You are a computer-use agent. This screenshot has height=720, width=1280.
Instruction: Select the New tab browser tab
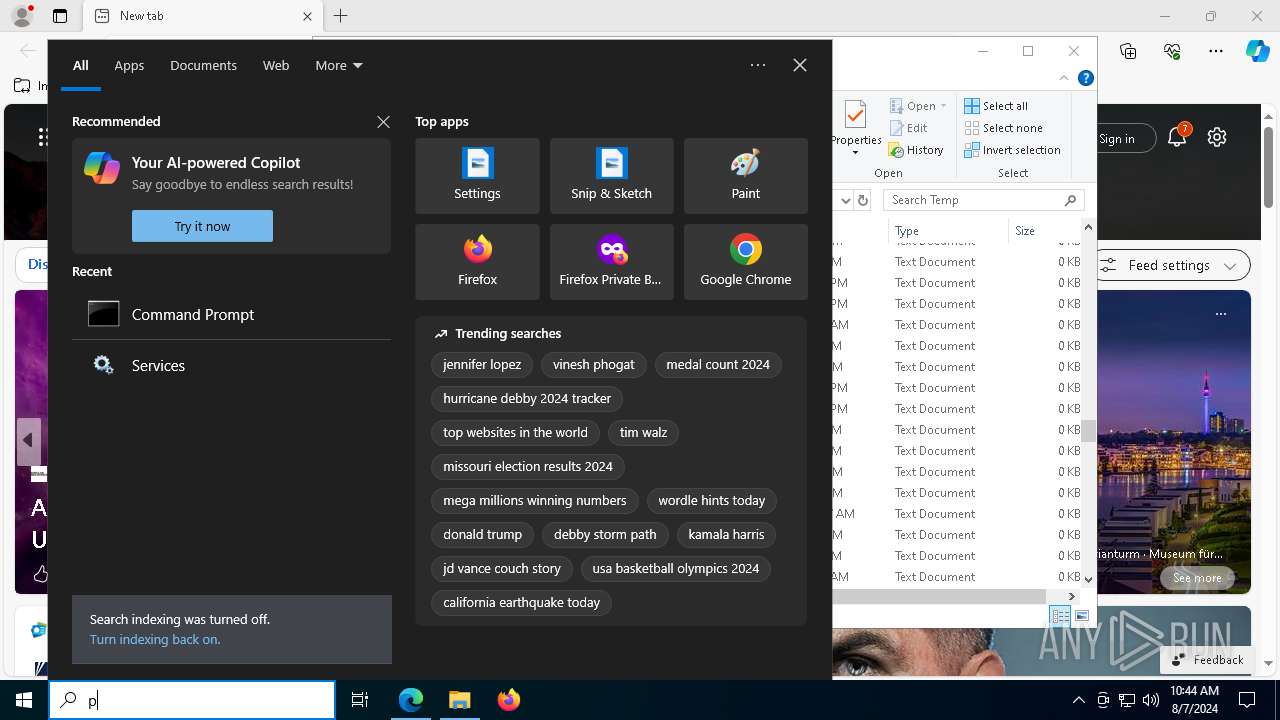(x=203, y=16)
